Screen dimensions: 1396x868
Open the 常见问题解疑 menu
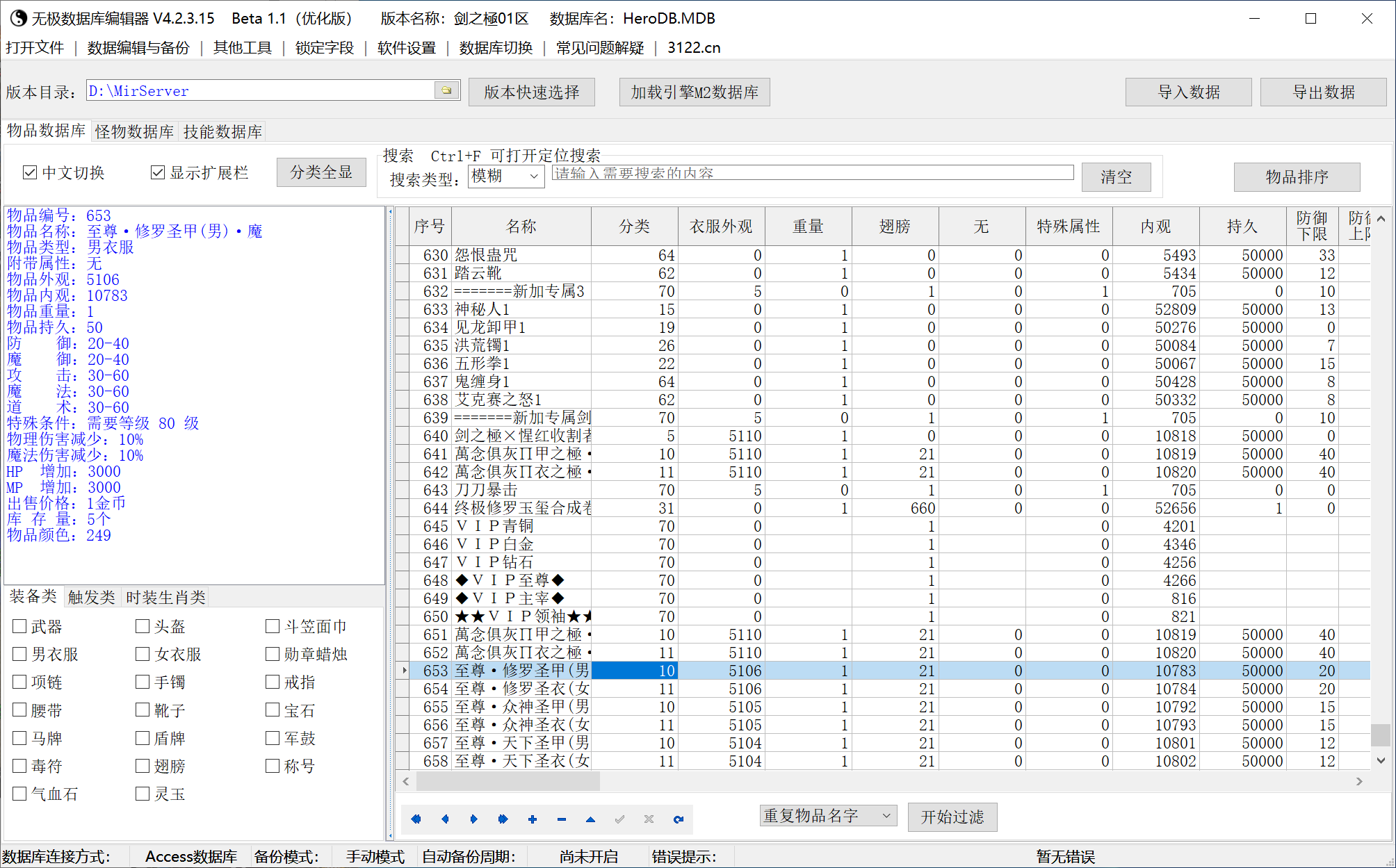600,48
